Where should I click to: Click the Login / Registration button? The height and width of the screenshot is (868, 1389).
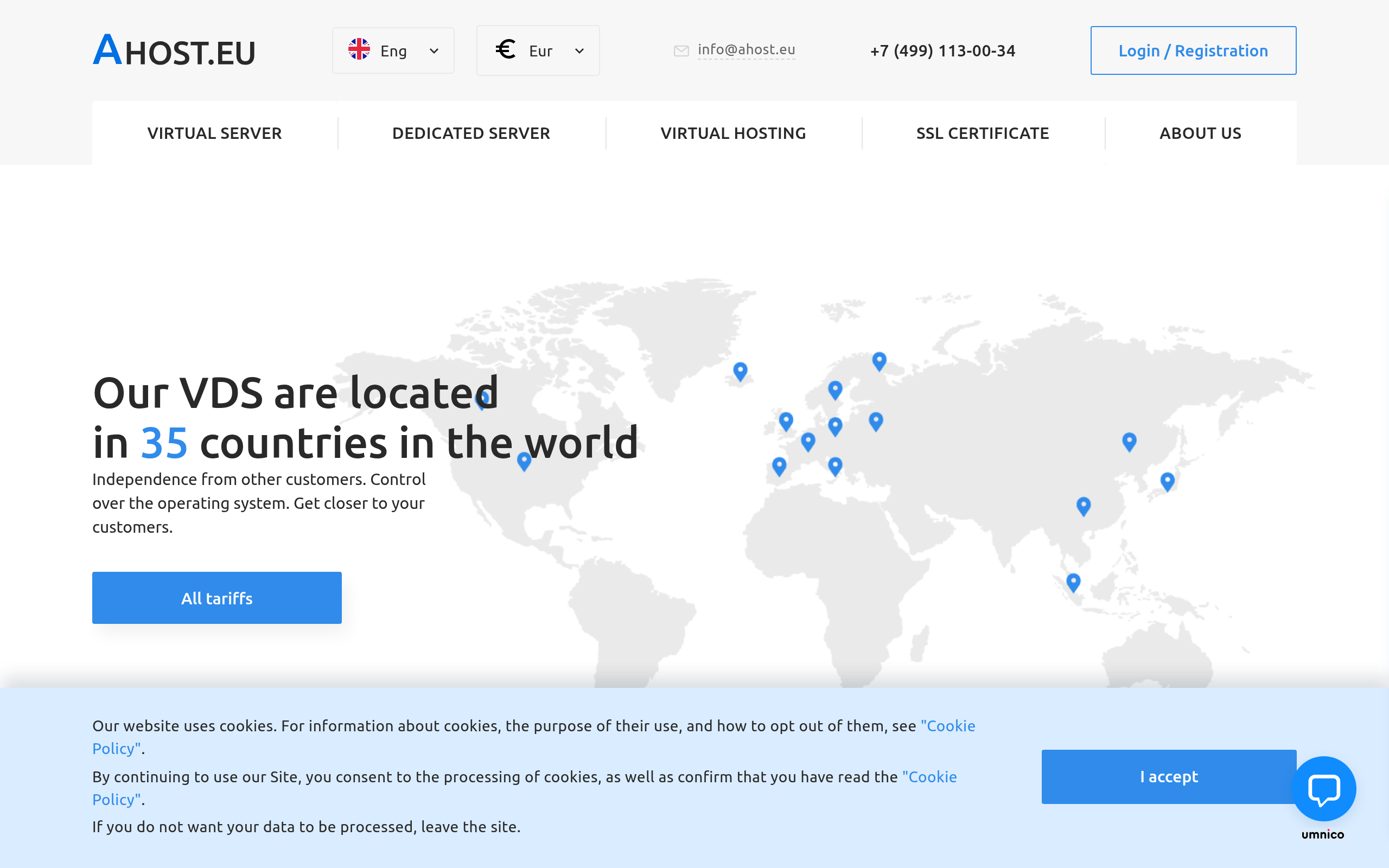click(1193, 50)
